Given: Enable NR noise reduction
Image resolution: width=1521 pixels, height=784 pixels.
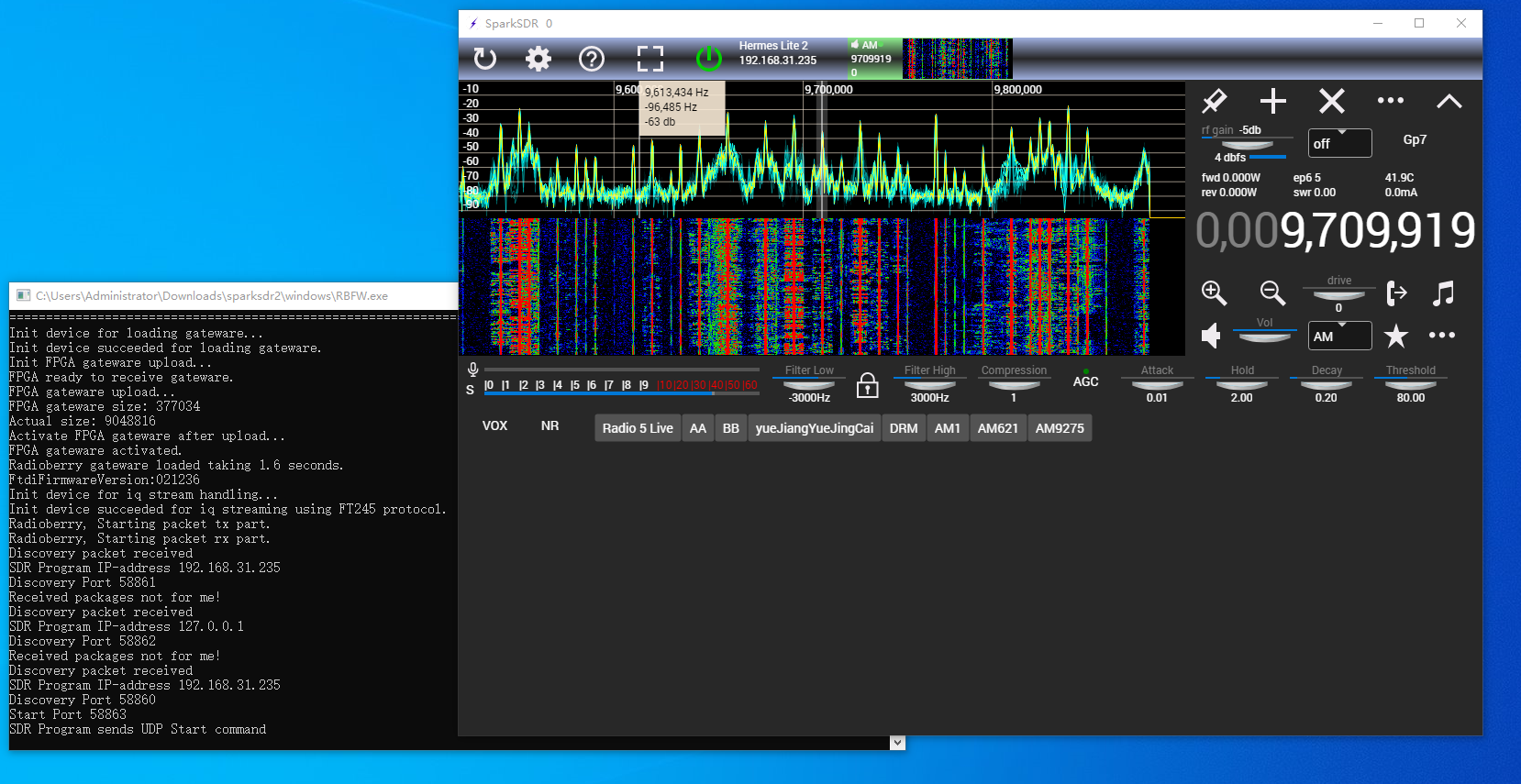Looking at the screenshot, I should [x=550, y=425].
